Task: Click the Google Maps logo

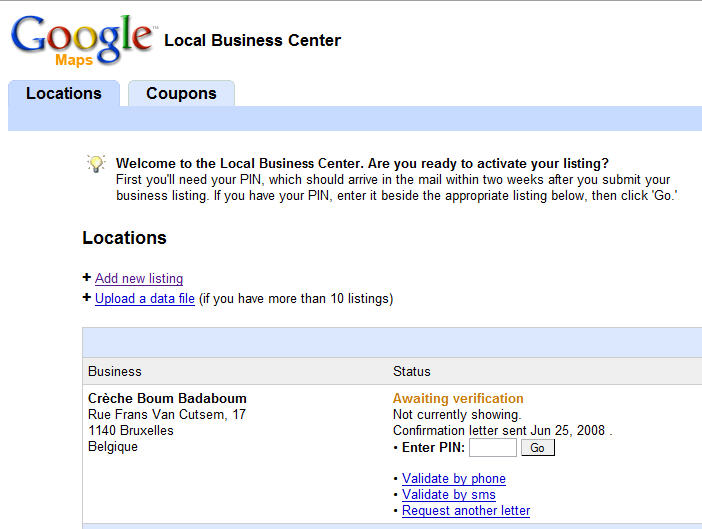Action: [82, 40]
